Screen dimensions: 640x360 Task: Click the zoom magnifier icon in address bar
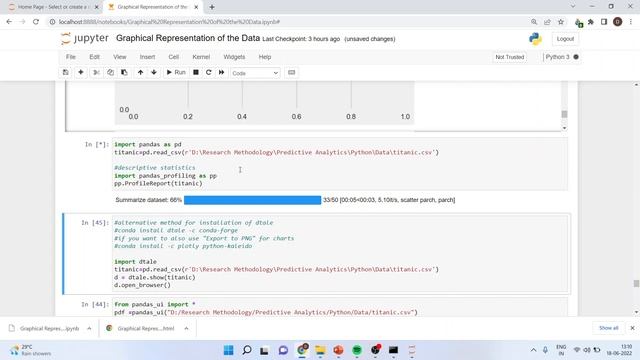click(534, 22)
